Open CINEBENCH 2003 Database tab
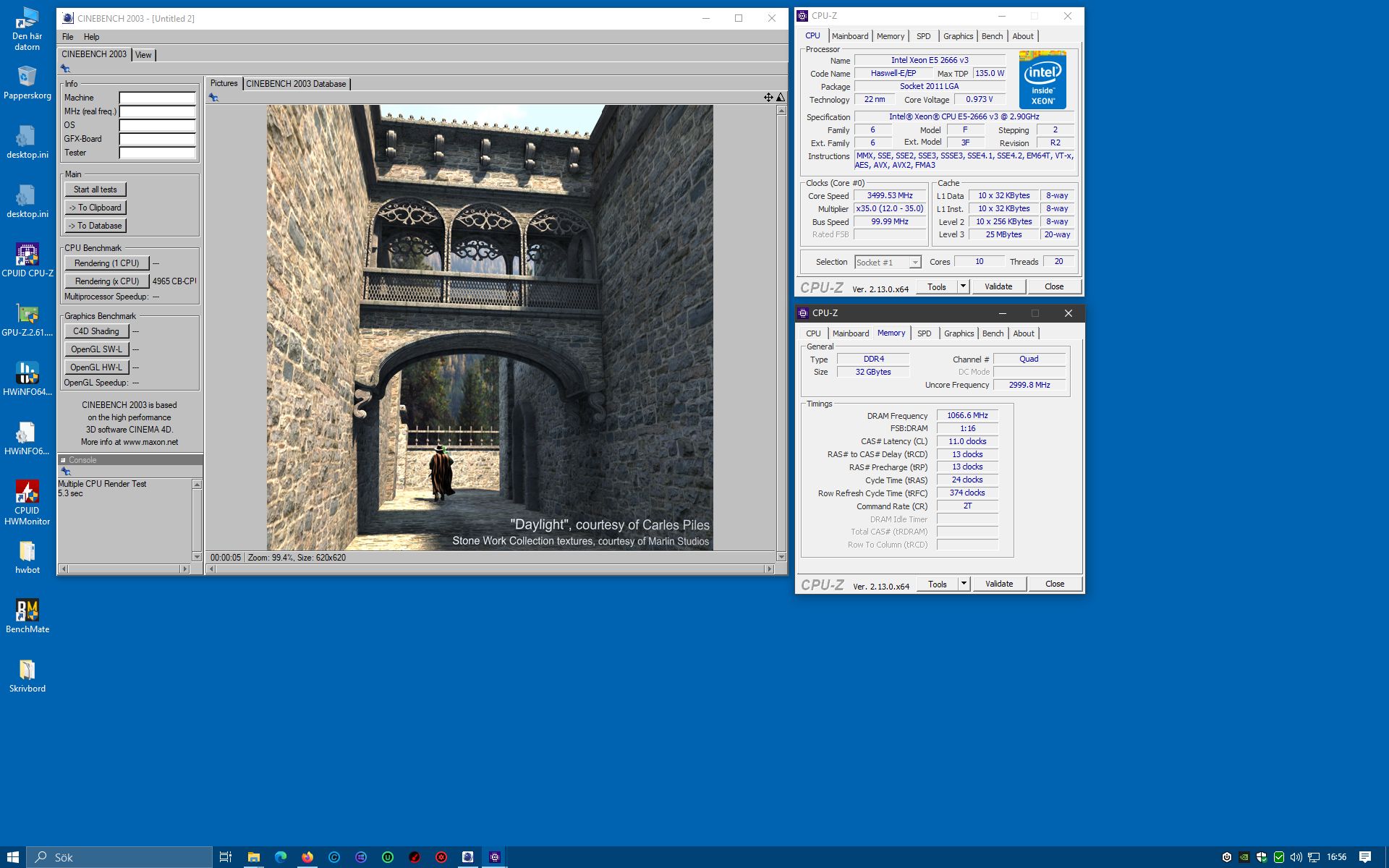The width and height of the screenshot is (1389, 868). 296,84
